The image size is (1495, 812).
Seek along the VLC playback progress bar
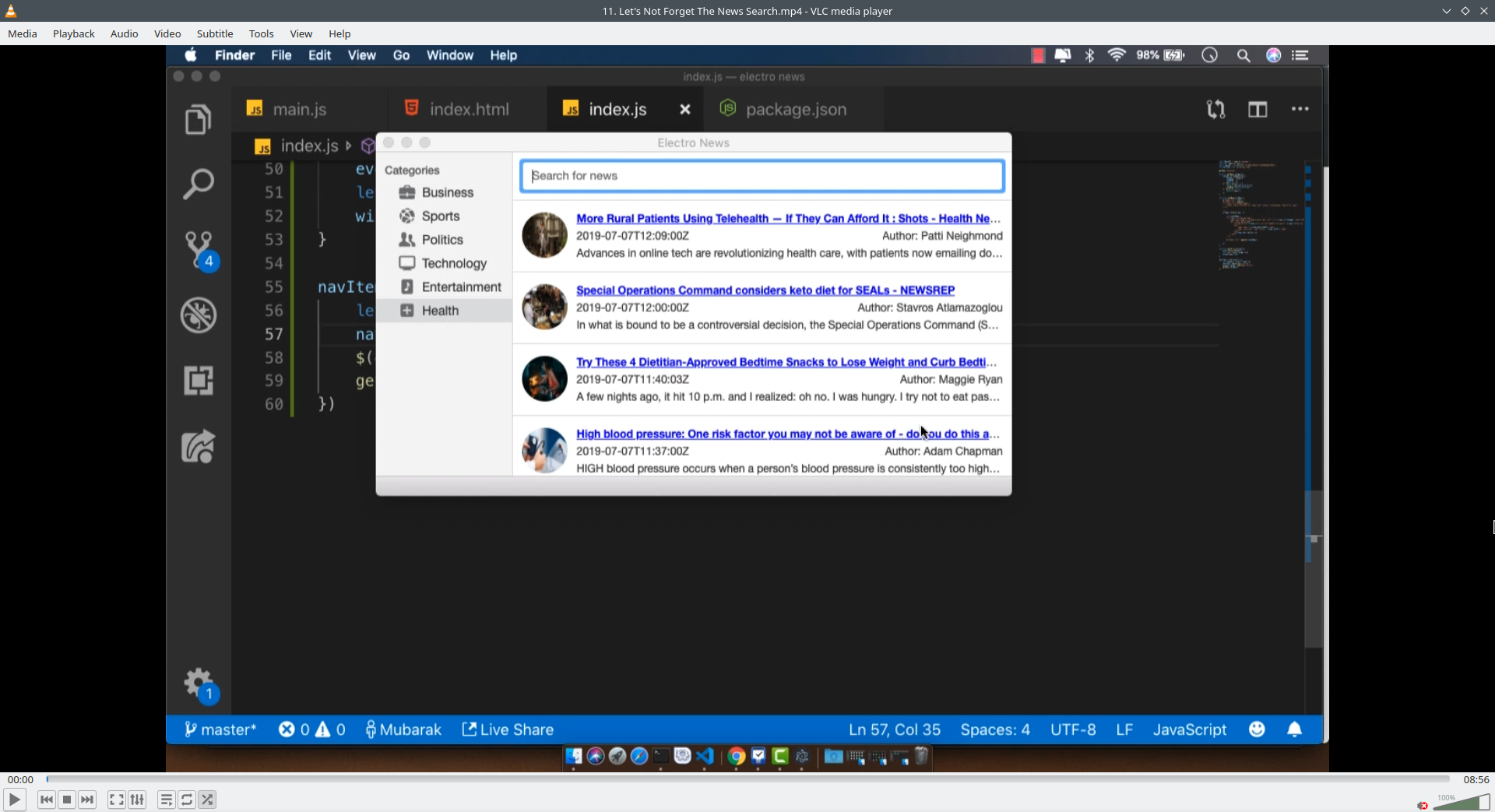(x=747, y=779)
